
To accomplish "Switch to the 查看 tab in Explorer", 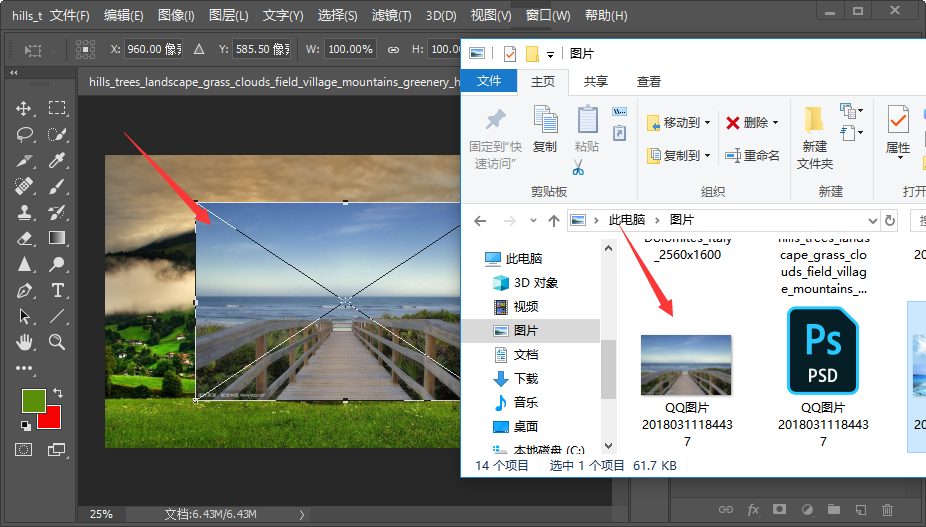I will (648, 82).
